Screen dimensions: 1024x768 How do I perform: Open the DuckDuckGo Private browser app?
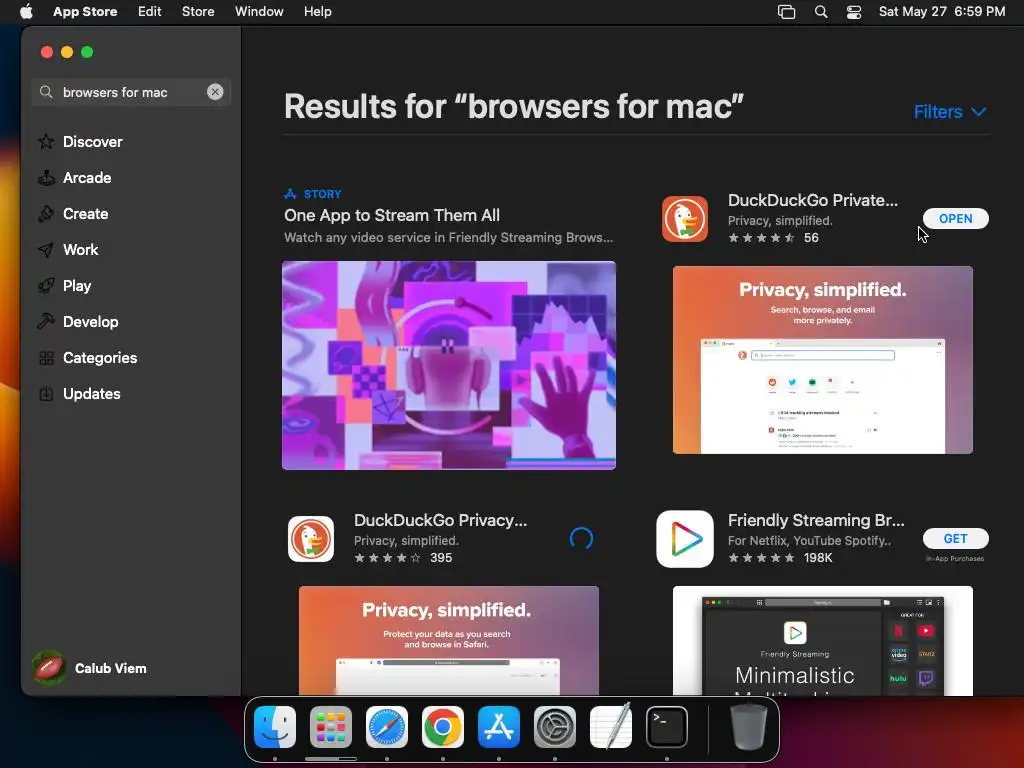[955, 219]
